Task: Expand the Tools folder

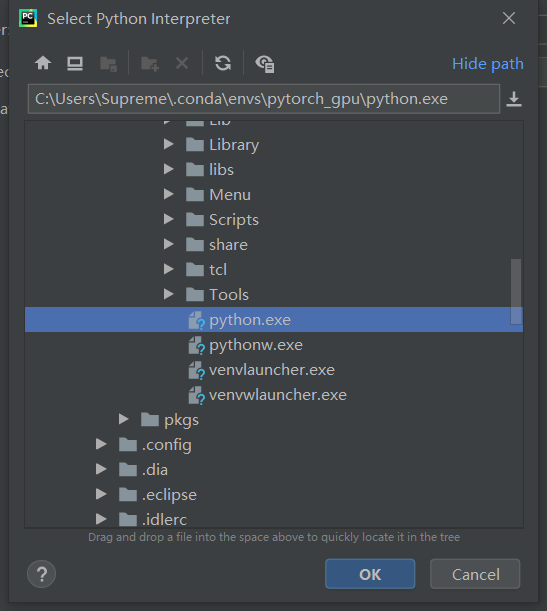Action: [x=168, y=294]
